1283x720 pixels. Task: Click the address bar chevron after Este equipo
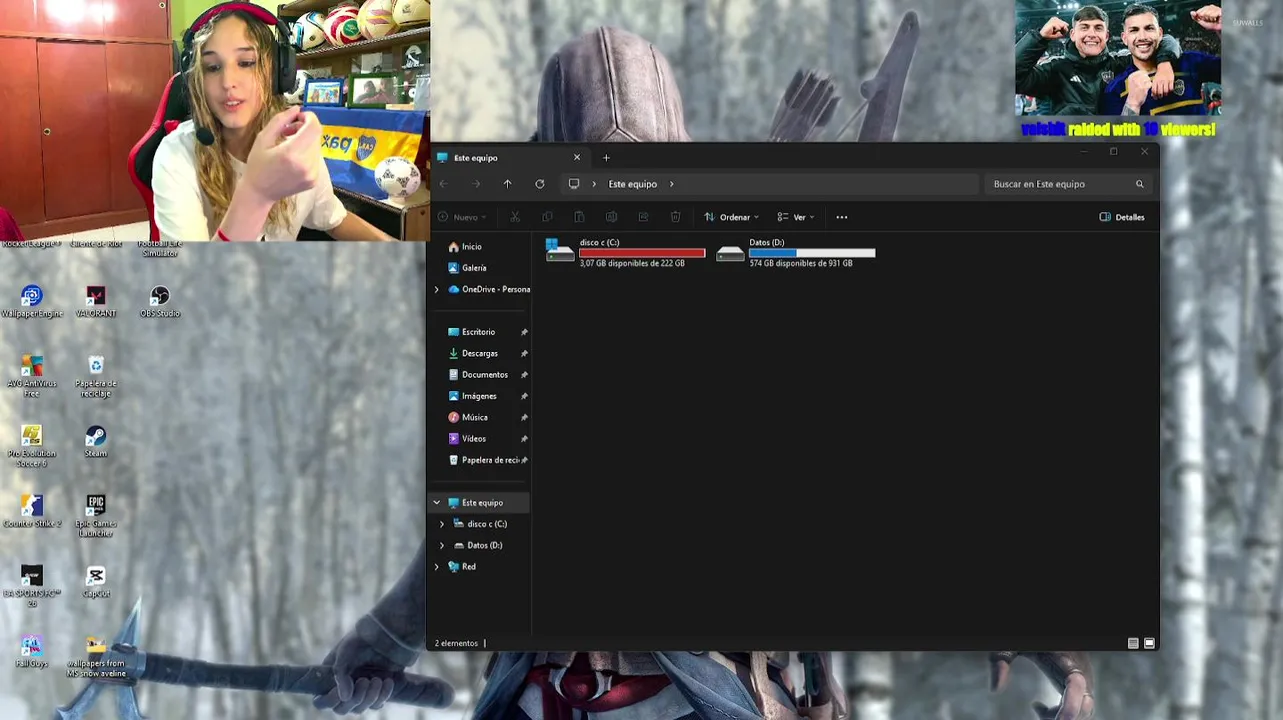[x=672, y=184]
